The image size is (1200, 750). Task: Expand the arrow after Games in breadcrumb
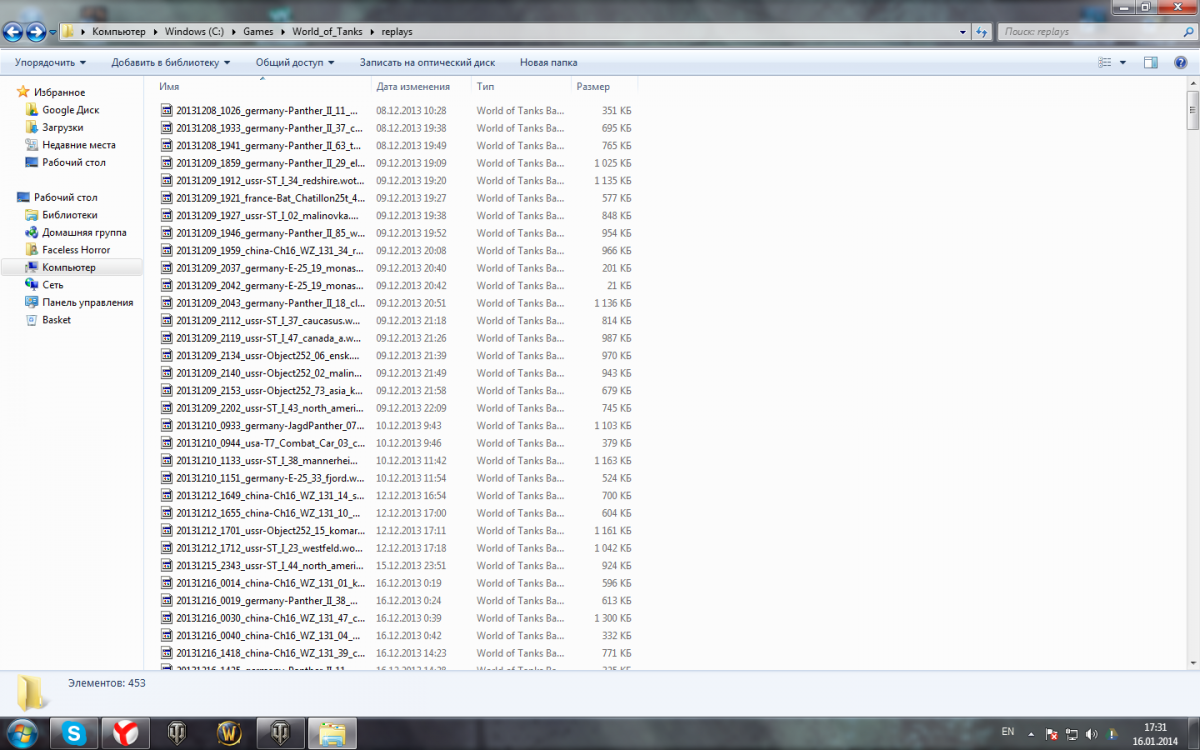click(x=282, y=32)
